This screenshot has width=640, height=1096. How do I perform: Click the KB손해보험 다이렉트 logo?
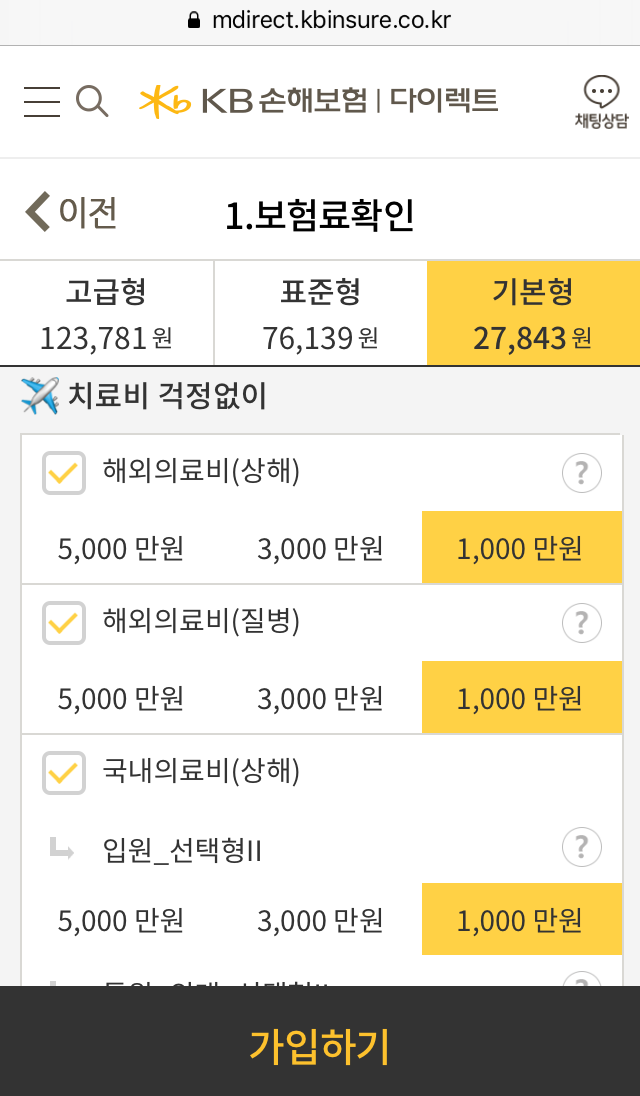point(318,100)
